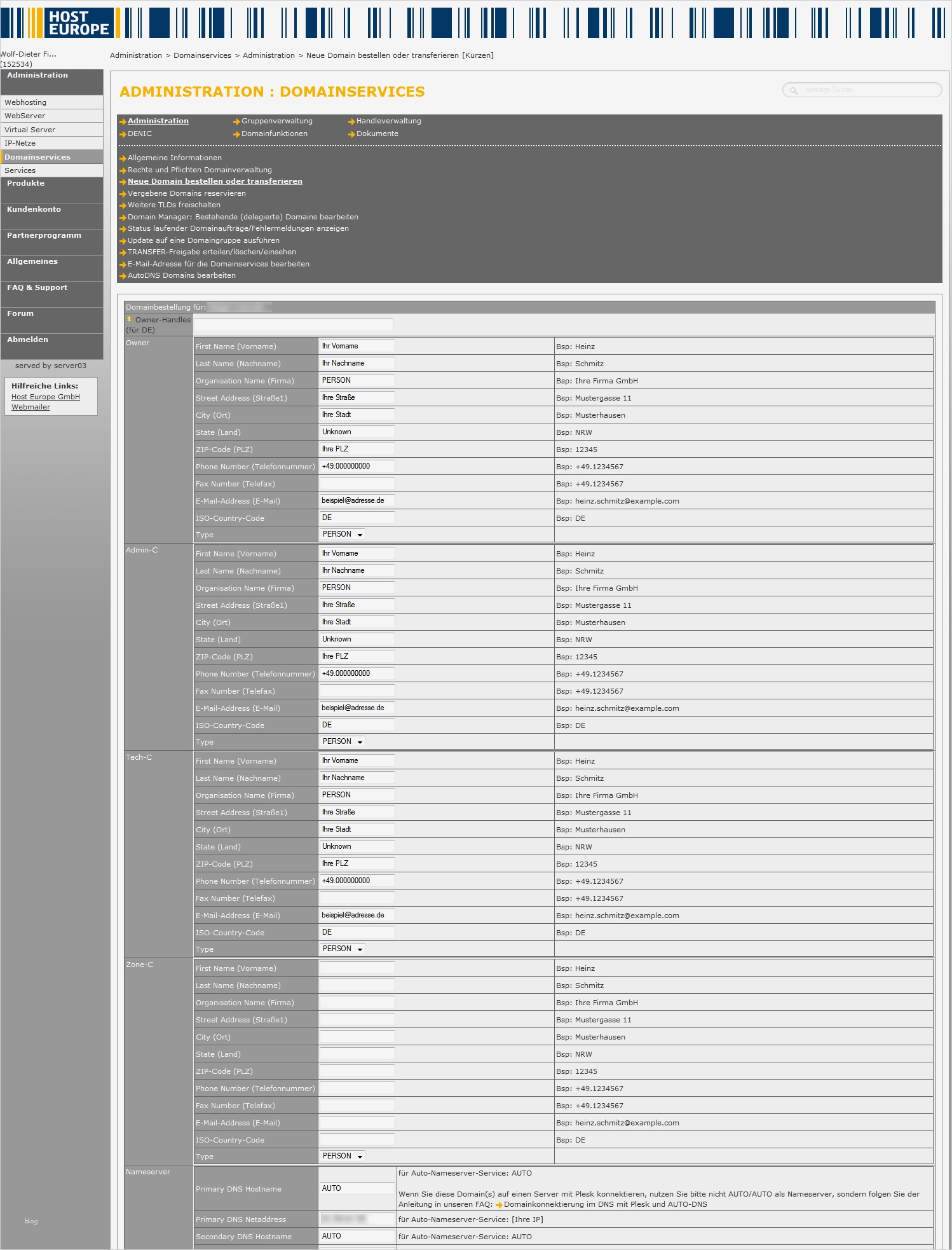Open Allgemeine Informationen link
The width and height of the screenshot is (952, 1250).
pos(175,158)
